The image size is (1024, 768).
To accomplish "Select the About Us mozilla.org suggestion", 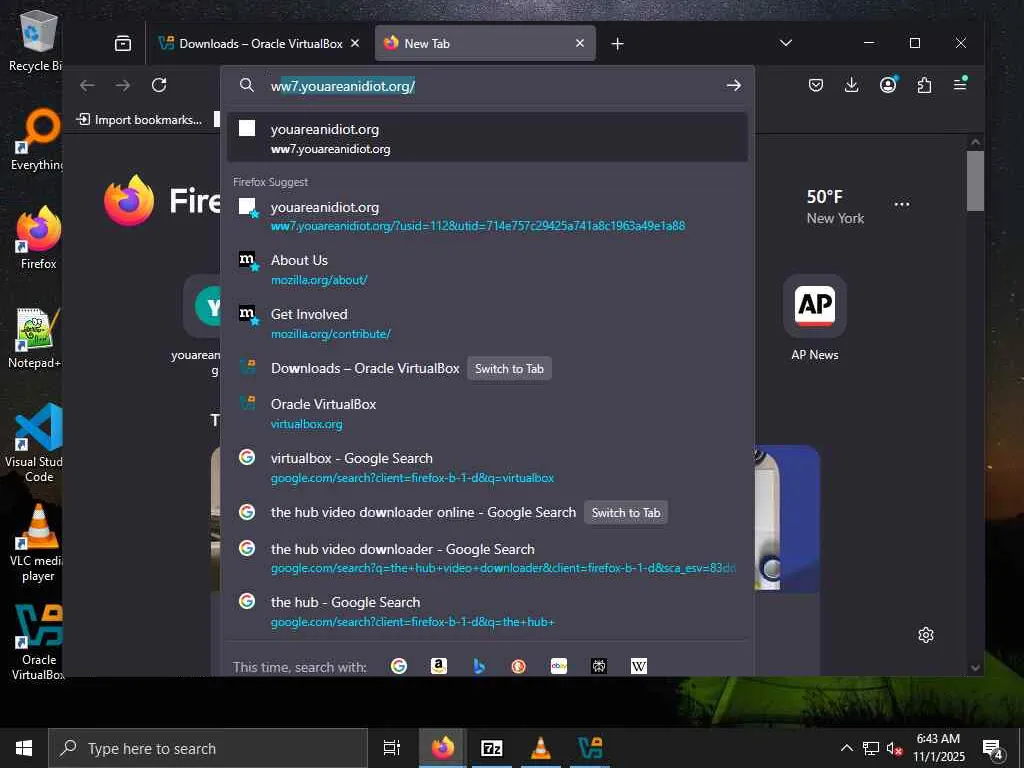I will pyautogui.click(x=487, y=270).
